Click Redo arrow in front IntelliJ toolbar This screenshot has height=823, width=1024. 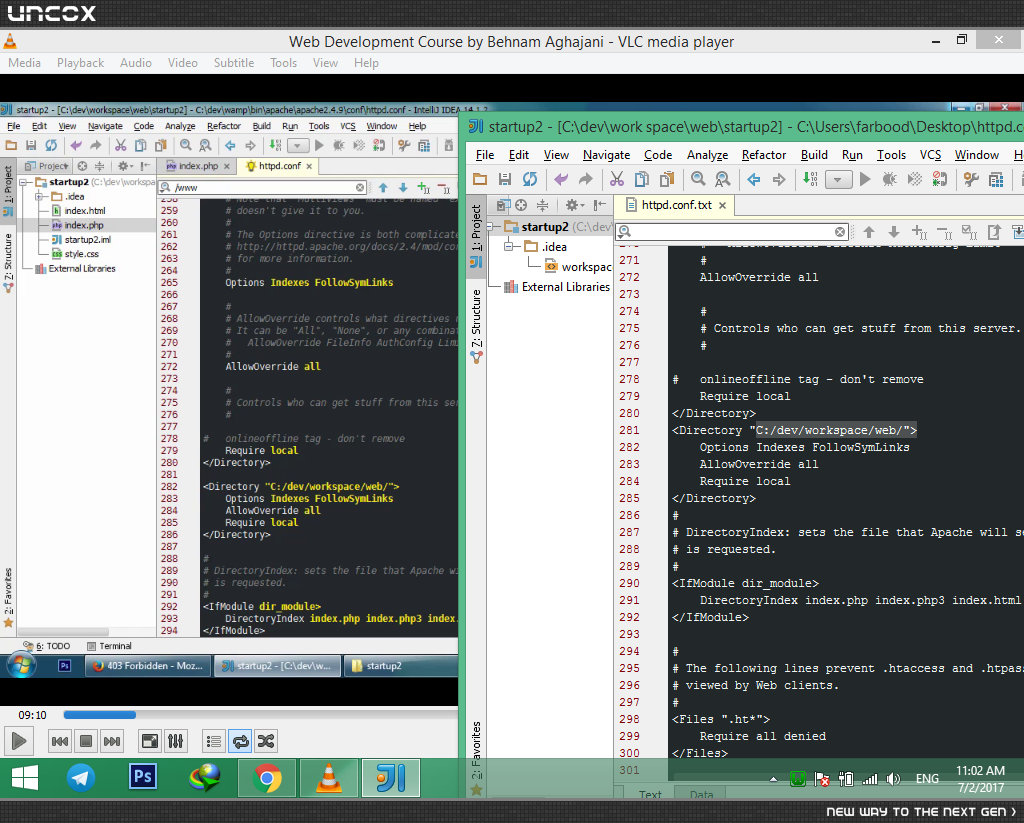click(586, 179)
